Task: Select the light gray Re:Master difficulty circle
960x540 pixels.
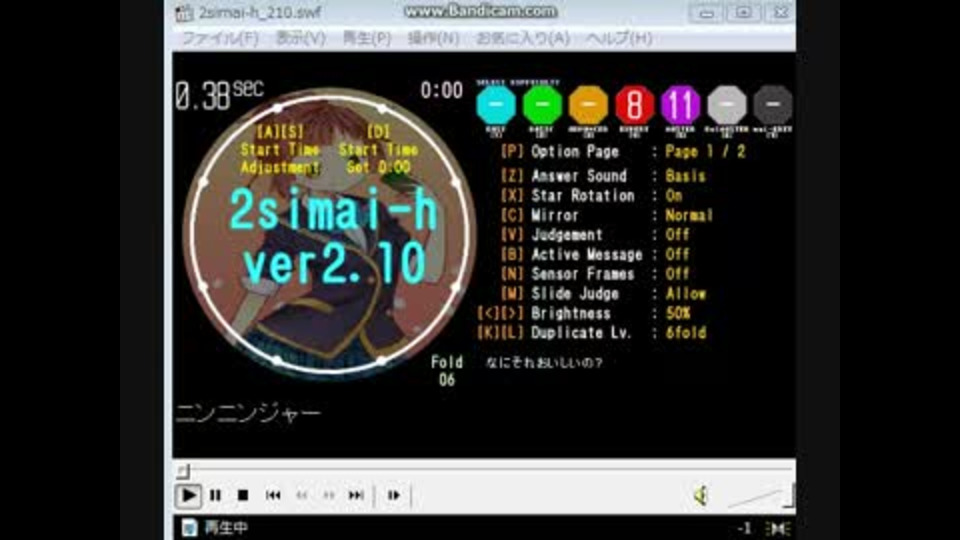Action: (x=727, y=105)
